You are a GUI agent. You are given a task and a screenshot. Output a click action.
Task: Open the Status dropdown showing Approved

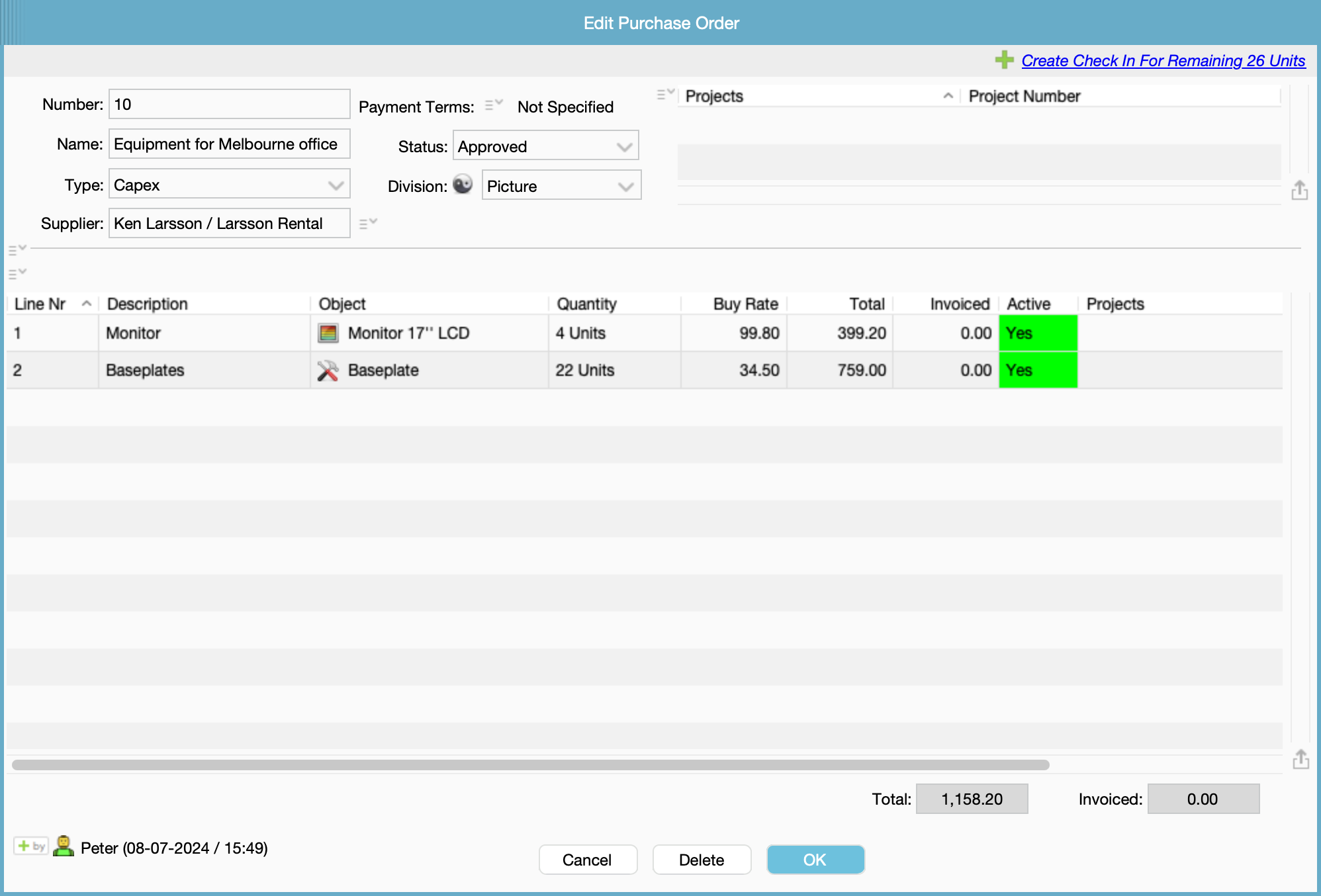pyautogui.click(x=545, y=146)
